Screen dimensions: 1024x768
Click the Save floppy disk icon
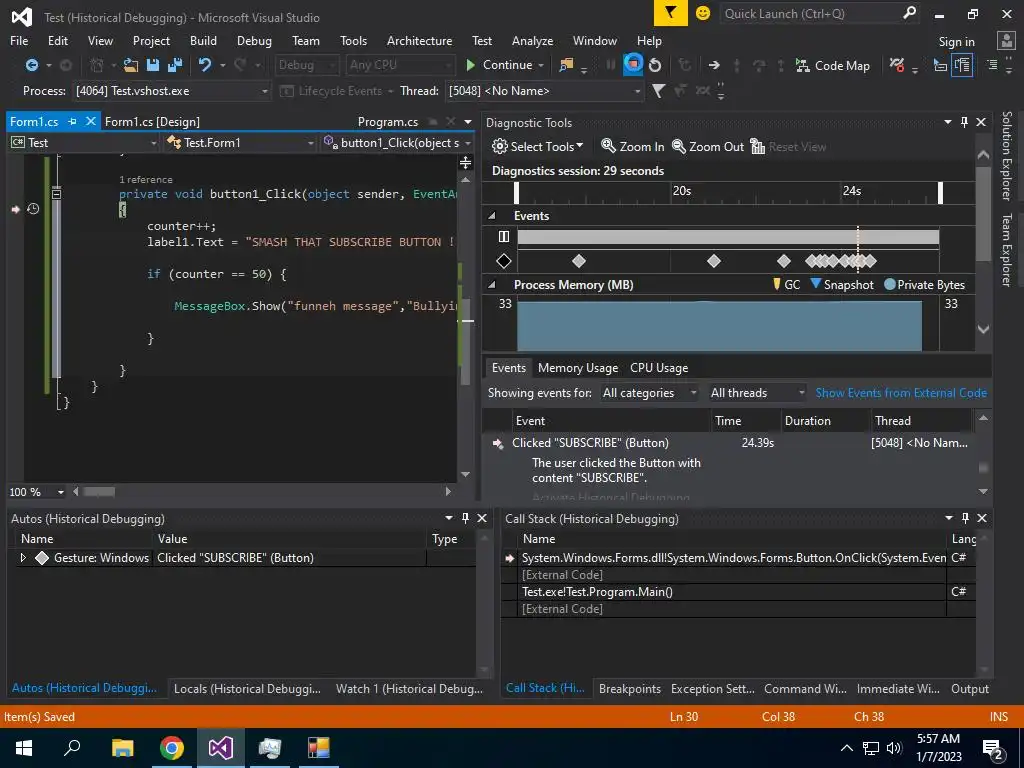(x=153, y=65)
